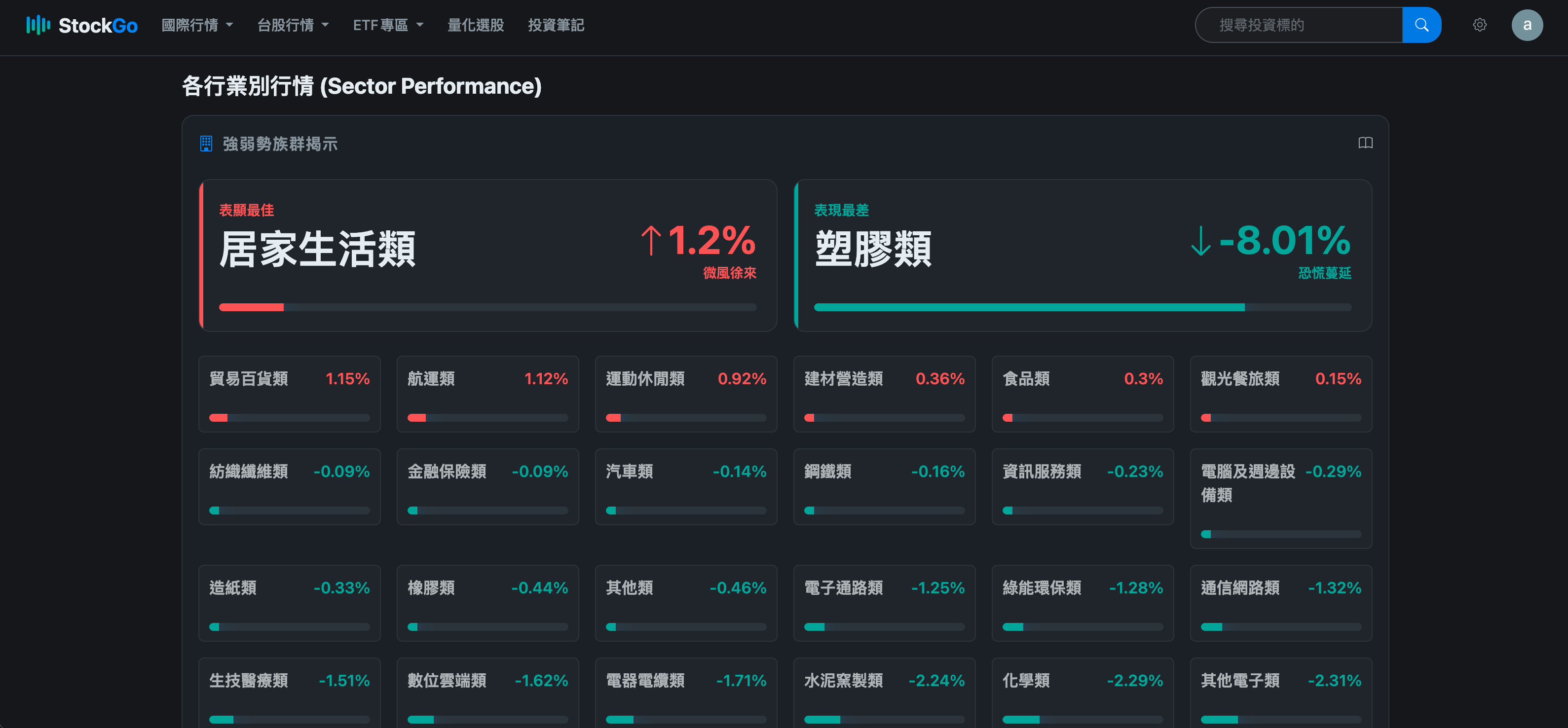1568x728 pixels.
Task: Open the 觀光餐旅類 sector card
Action: 1281,394
